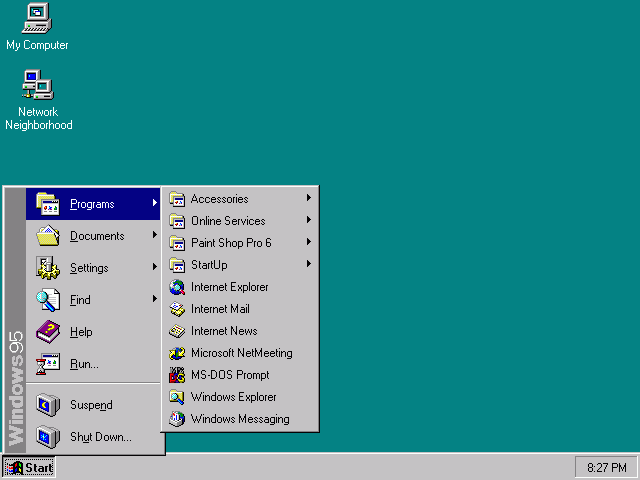The height and width of the screenshot is (480, 640).
Task: Launch MS-DOS Prompt via its label
Action: point(230,375)
